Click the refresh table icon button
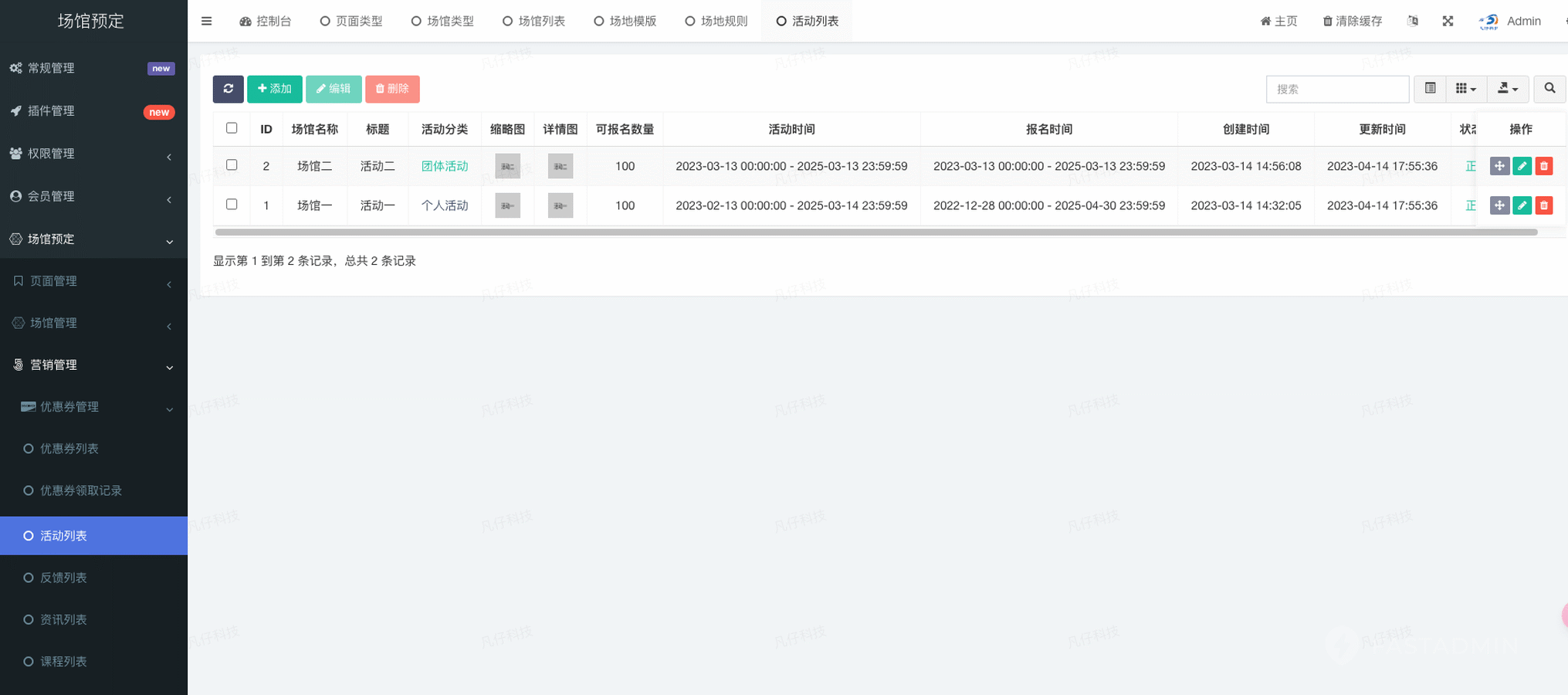This screenshot has width=1568, height=695. [228, 89]
